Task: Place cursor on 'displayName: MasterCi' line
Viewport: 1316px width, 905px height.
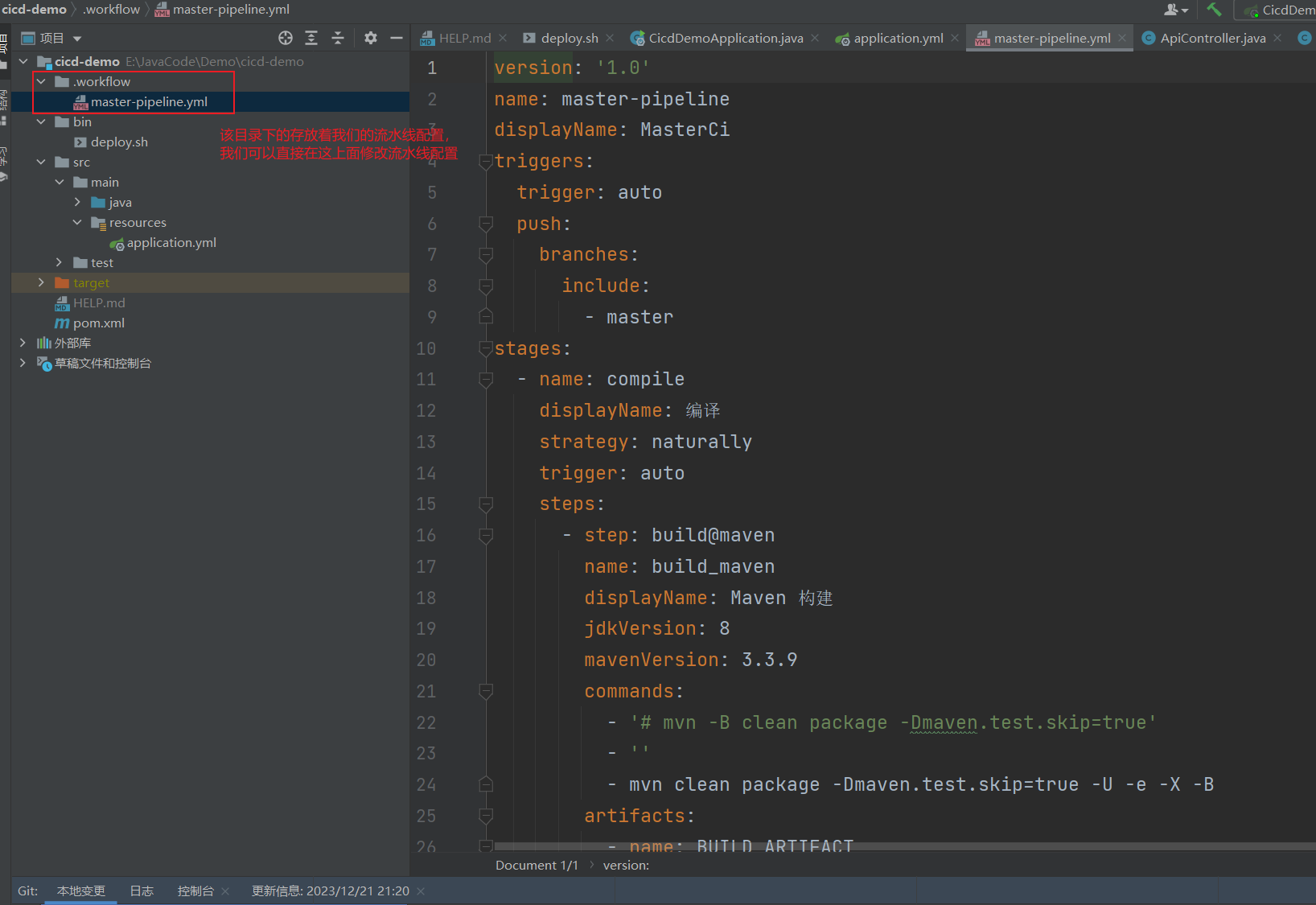Action: point(611,130)
